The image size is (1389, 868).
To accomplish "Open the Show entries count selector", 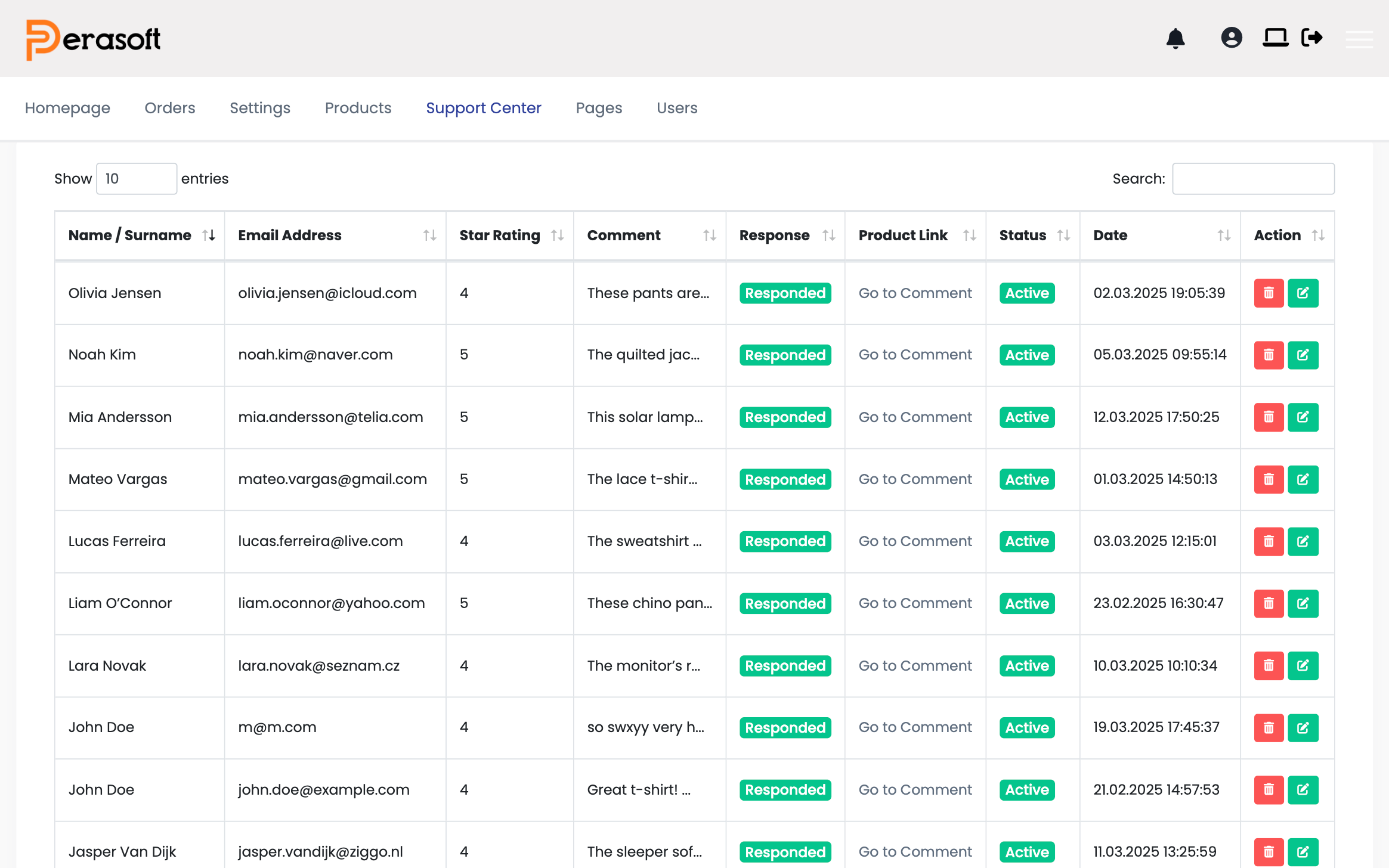I will (x=137, y=179).
